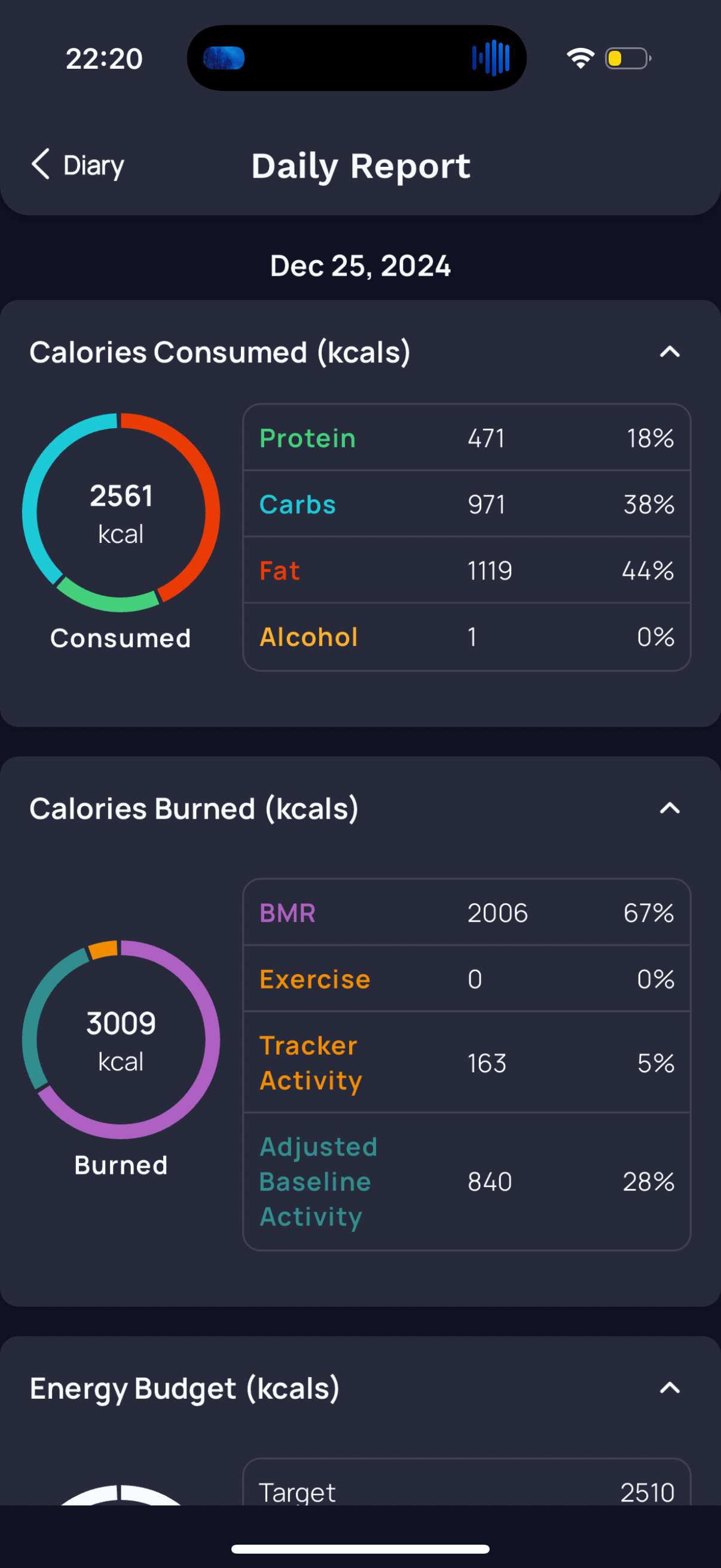Collapse the Energy Budget section

click(x=669, y=1388)
